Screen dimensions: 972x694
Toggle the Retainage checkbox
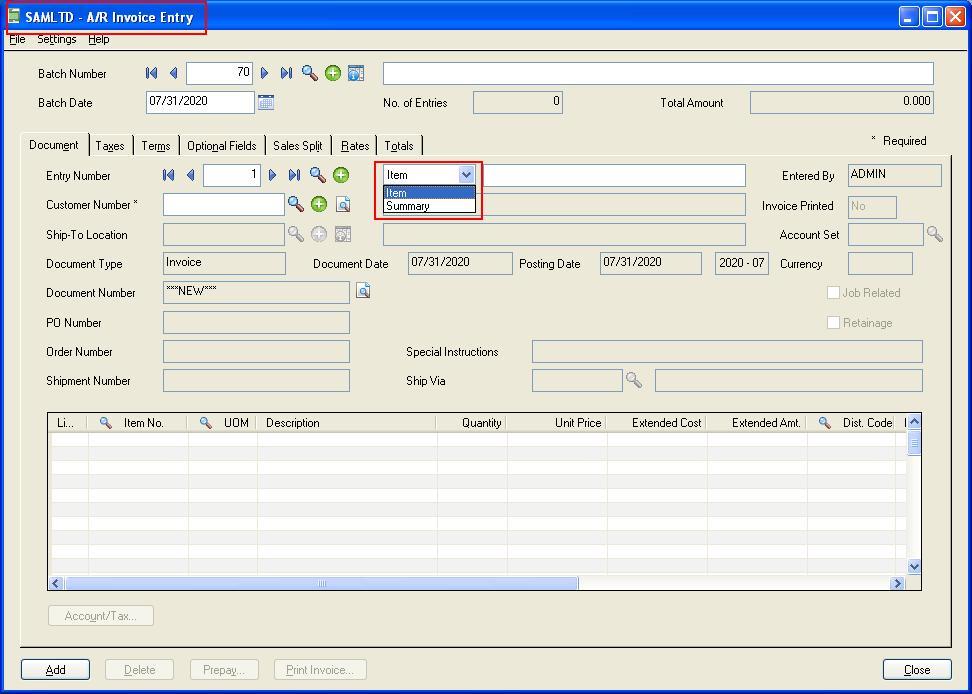(833, 323)
